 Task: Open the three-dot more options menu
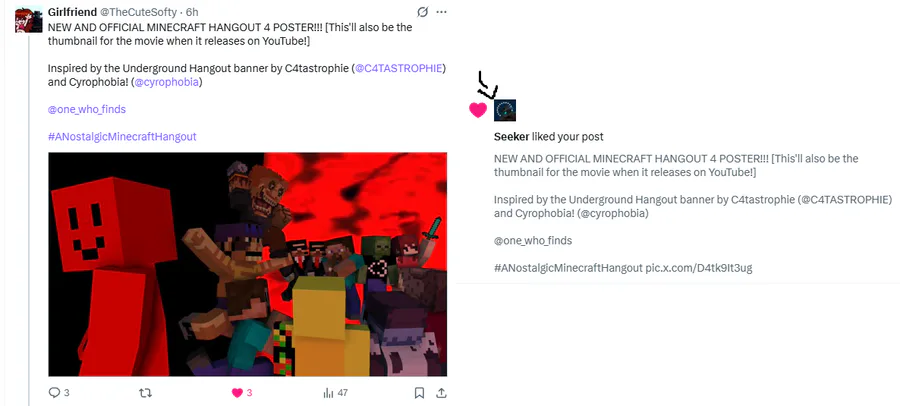pyautogui.click(x=441, y=12)
